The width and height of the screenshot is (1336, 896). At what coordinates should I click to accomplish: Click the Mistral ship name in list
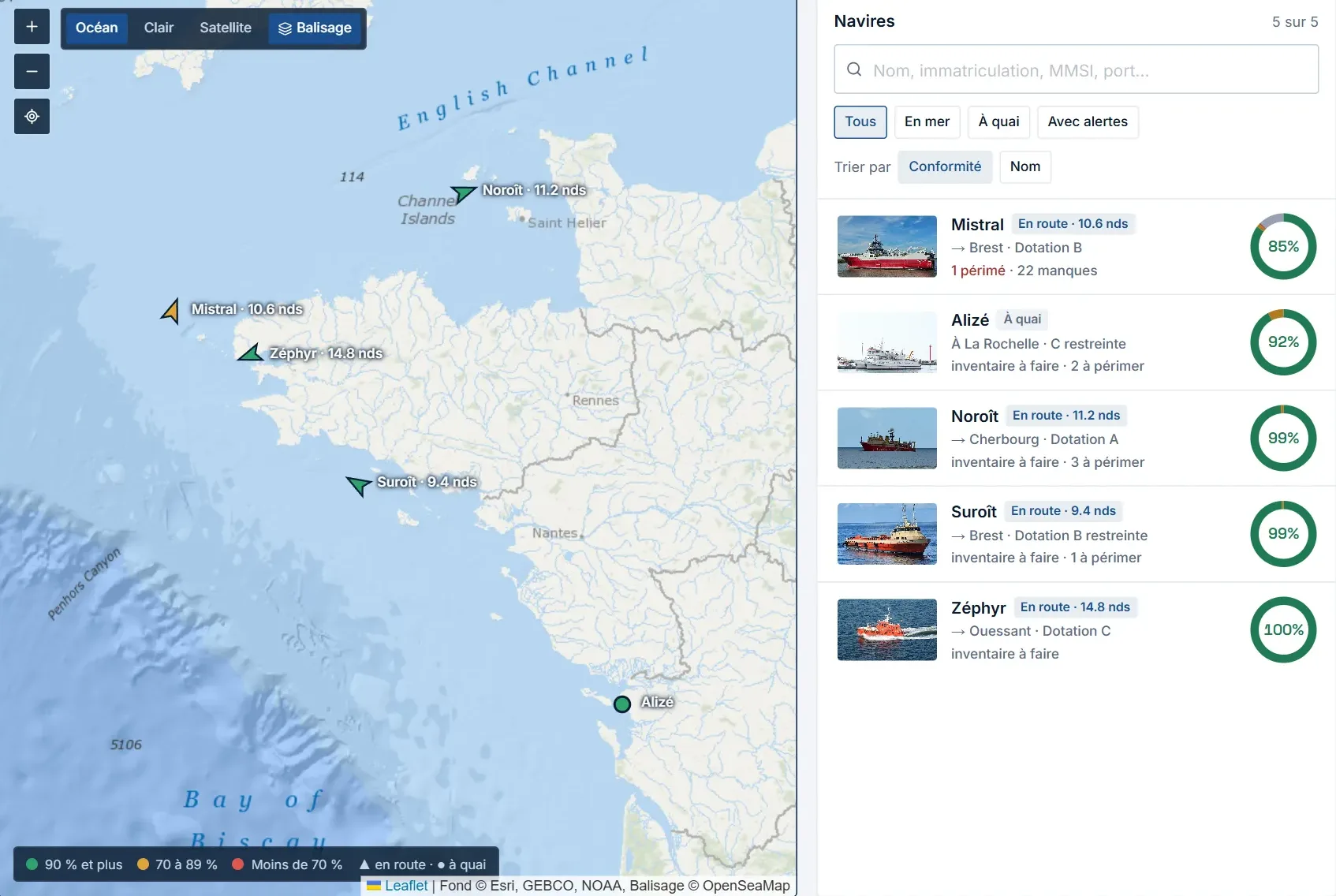pos(977,225)
